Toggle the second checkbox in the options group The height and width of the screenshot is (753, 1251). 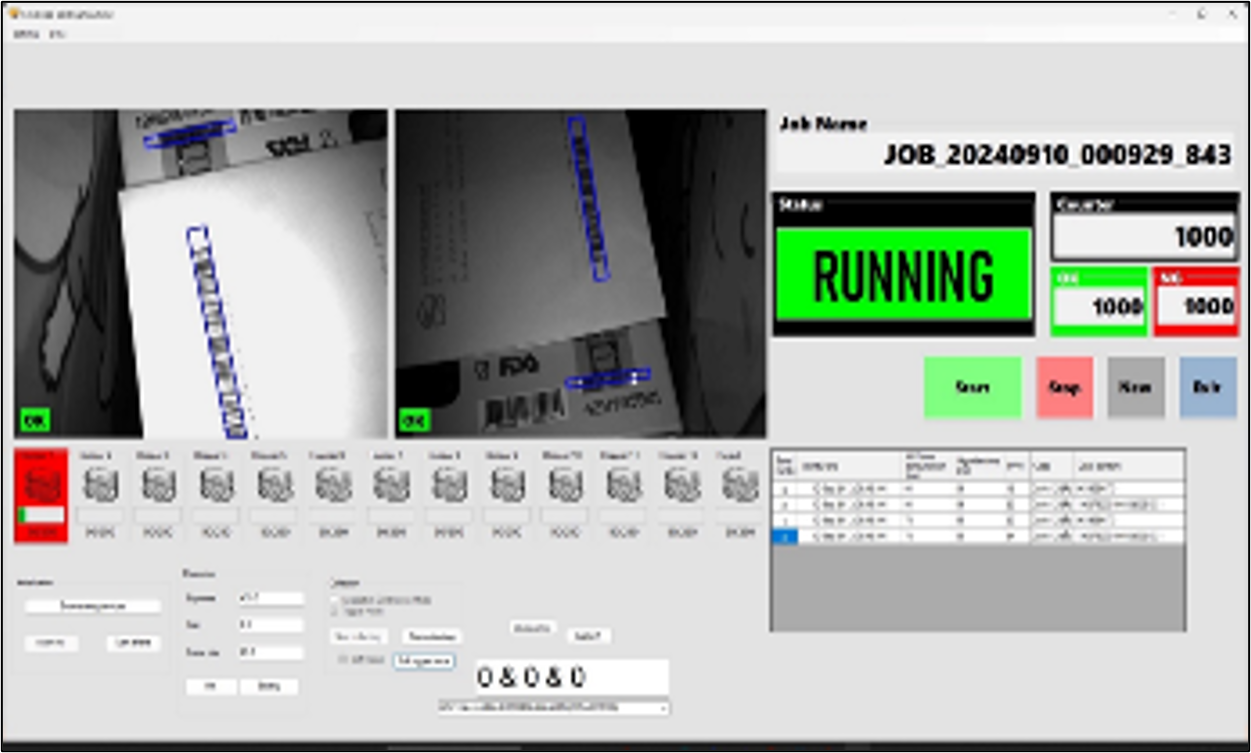click(x=335, y=611)
